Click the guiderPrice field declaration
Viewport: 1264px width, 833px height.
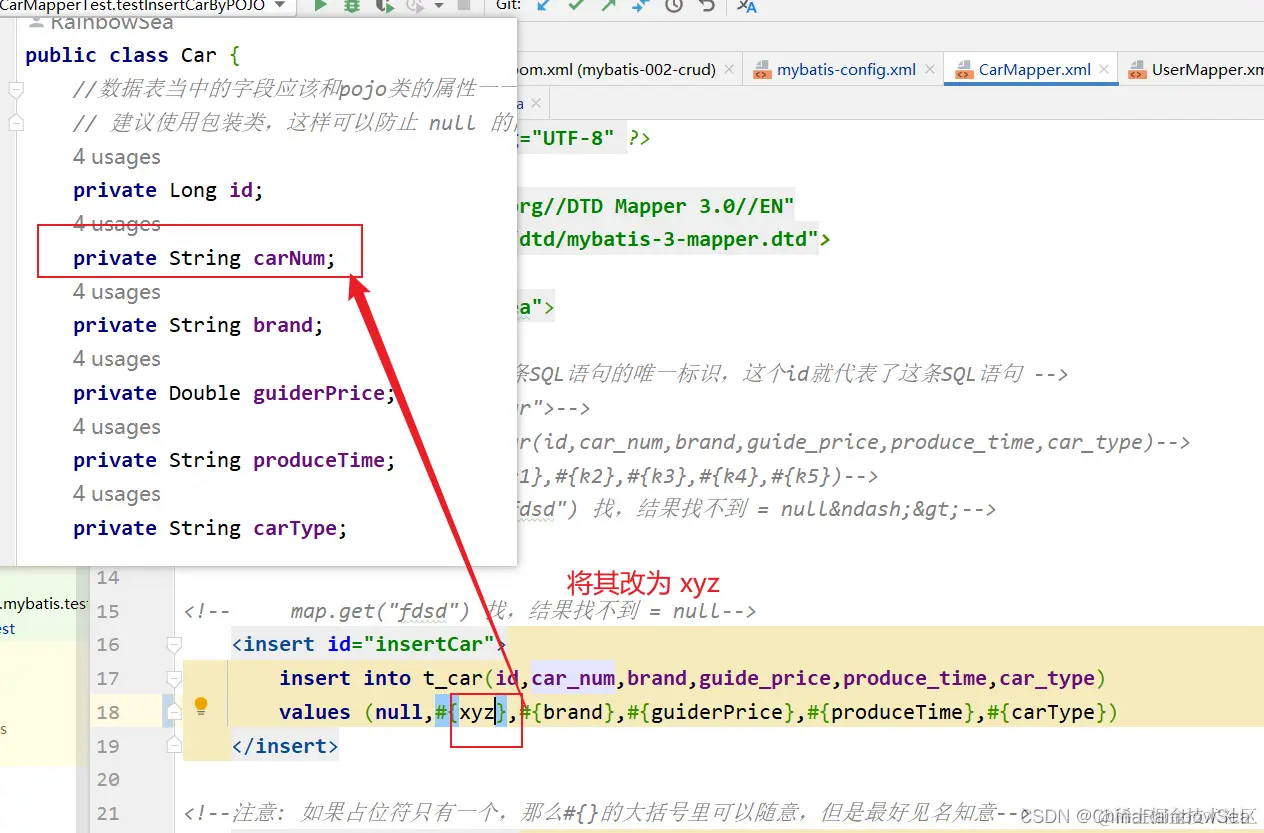[x=233, y=393]
